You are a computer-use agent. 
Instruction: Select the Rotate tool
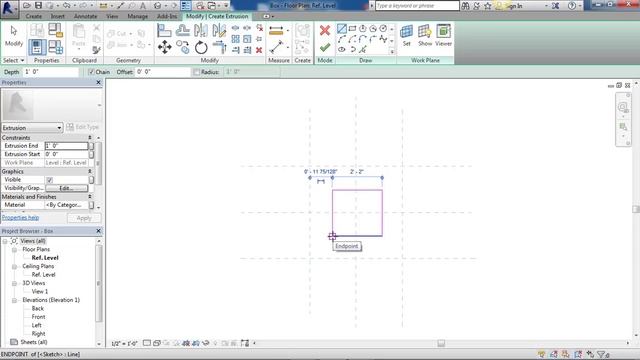pos(201,47)
